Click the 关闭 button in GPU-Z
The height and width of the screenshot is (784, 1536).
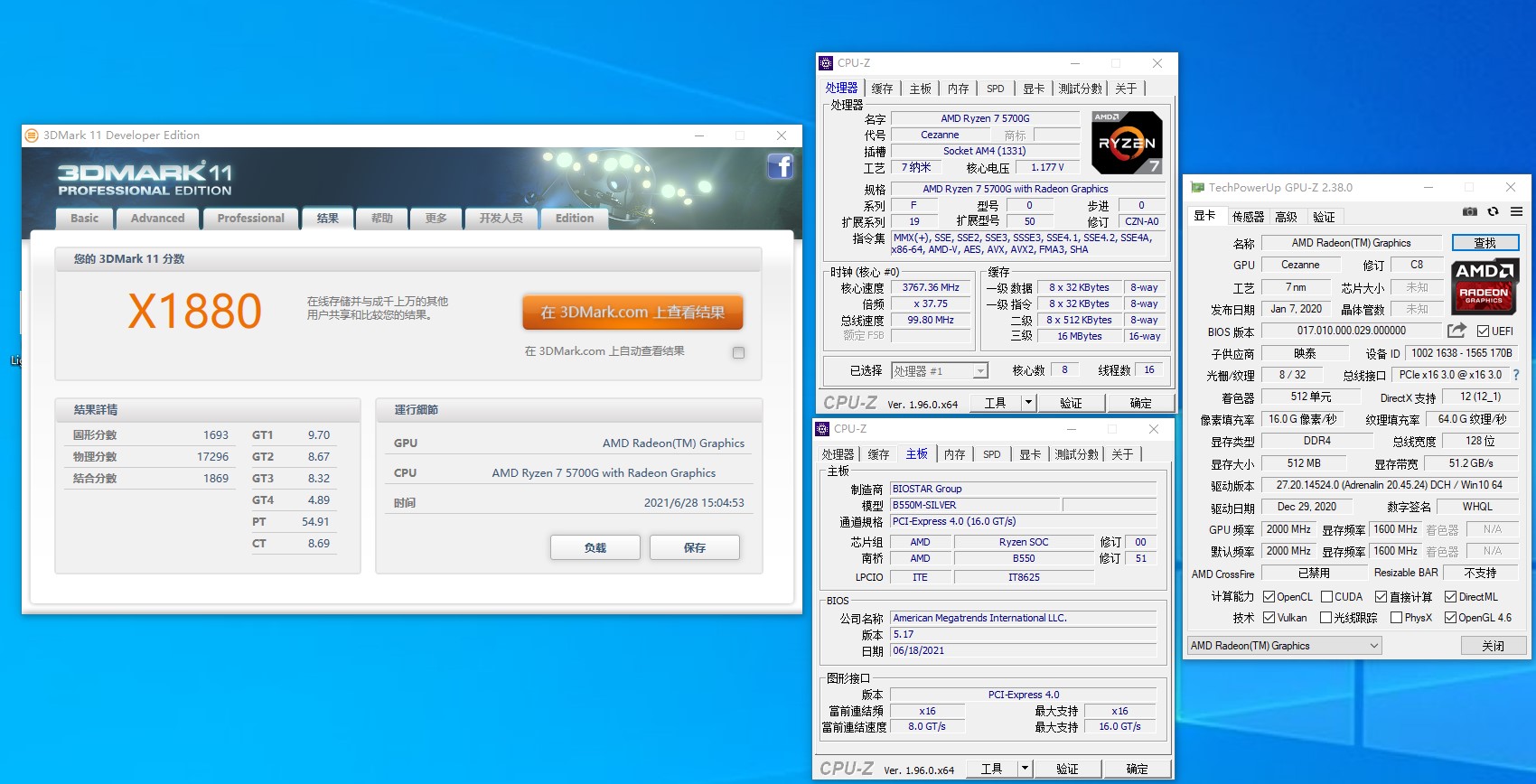point(1494,646)
